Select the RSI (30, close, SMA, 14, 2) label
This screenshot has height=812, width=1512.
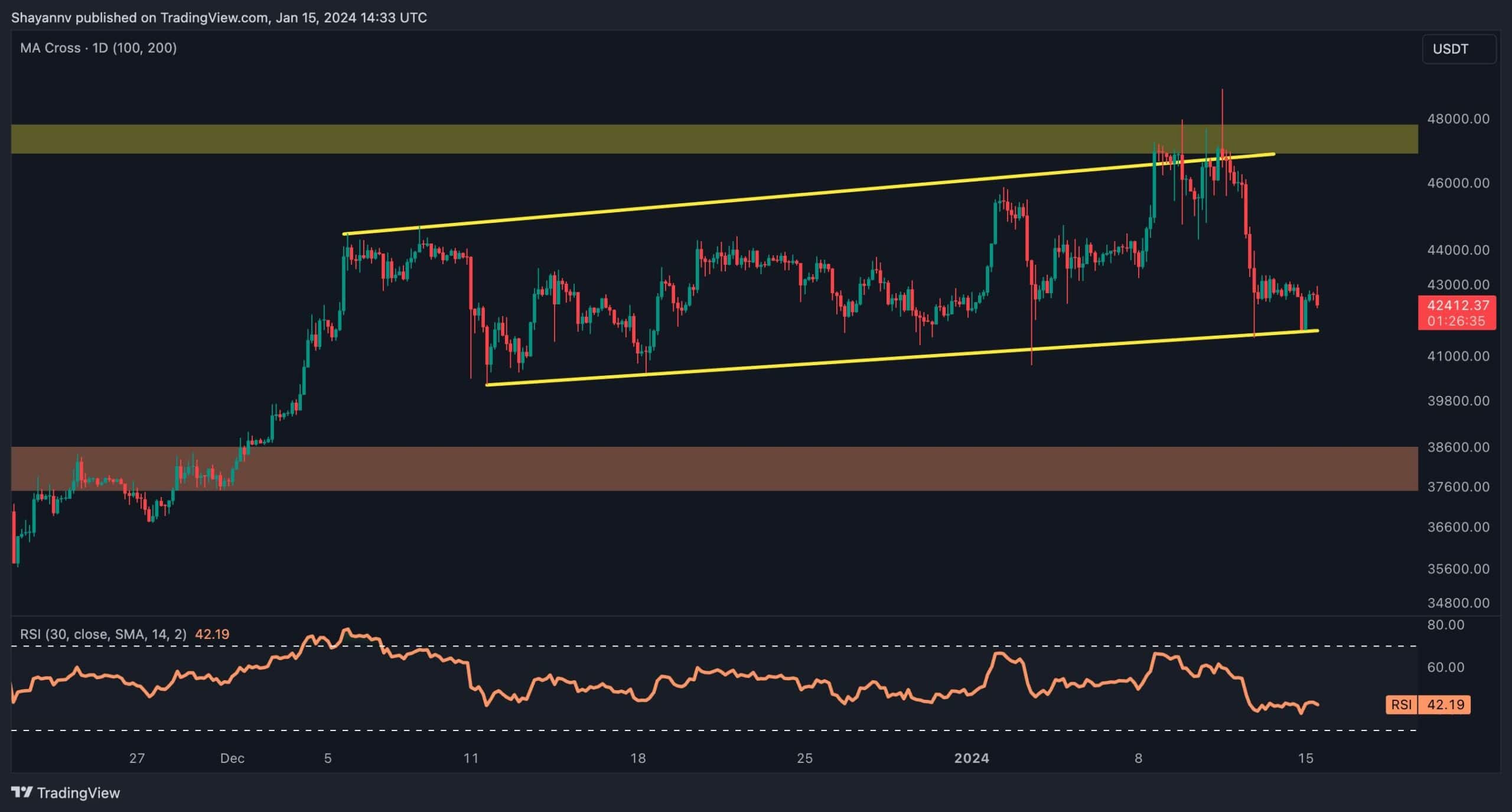(x=103, y=634)
